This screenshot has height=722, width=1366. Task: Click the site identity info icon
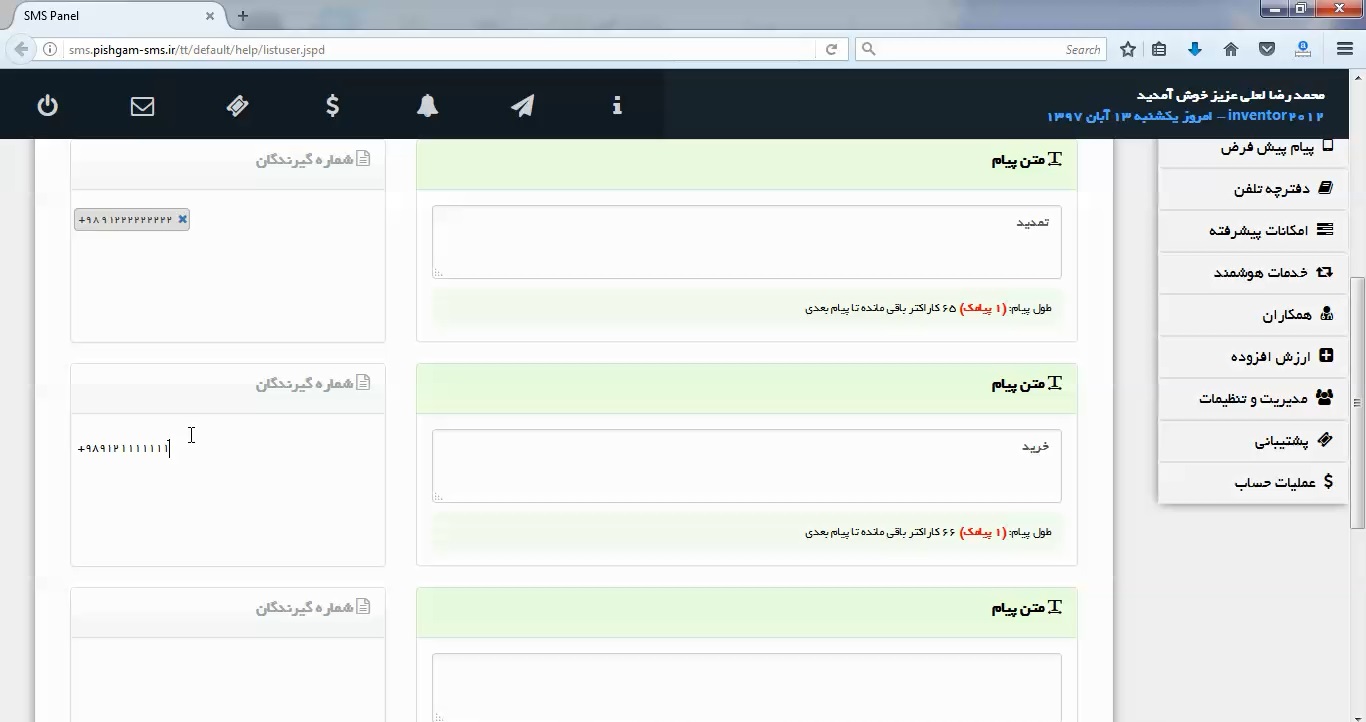tap(50, 49)
